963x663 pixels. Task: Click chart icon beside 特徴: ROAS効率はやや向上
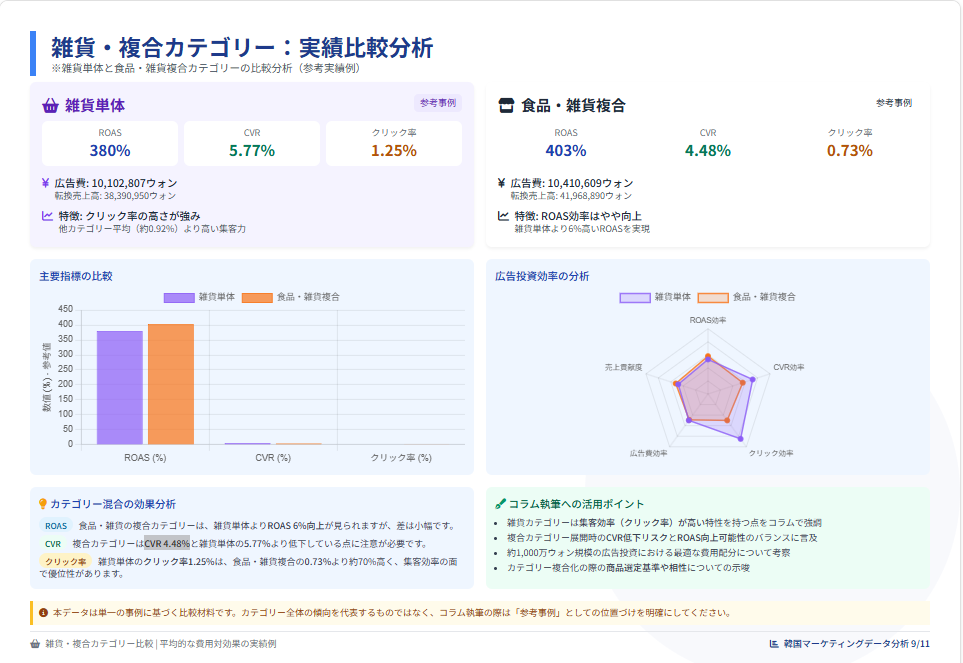coord(503,215)
